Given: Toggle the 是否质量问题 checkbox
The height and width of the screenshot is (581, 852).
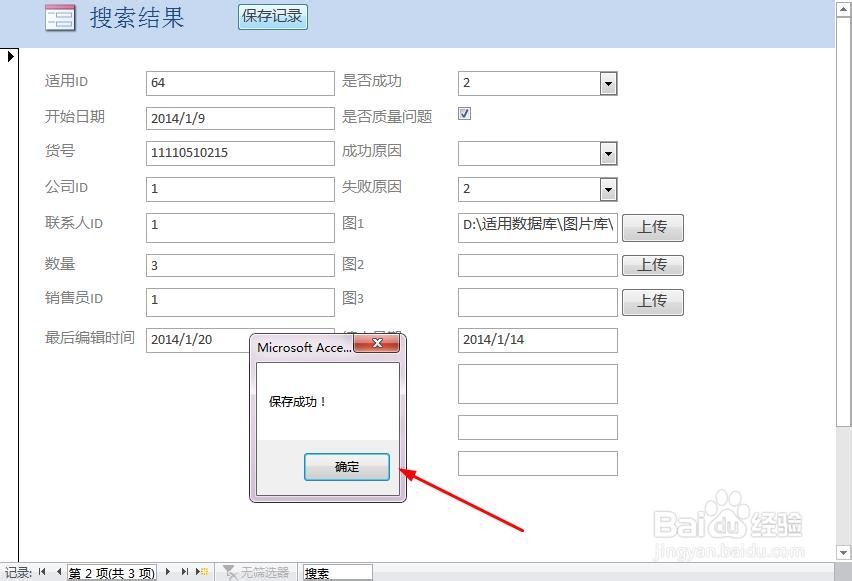Looking at the screenshot, I should click(465, 114).
